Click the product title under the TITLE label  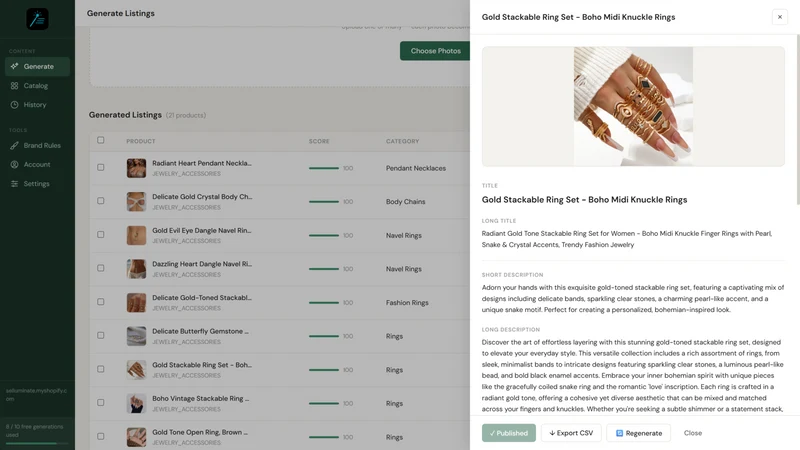tap(584, 199)
